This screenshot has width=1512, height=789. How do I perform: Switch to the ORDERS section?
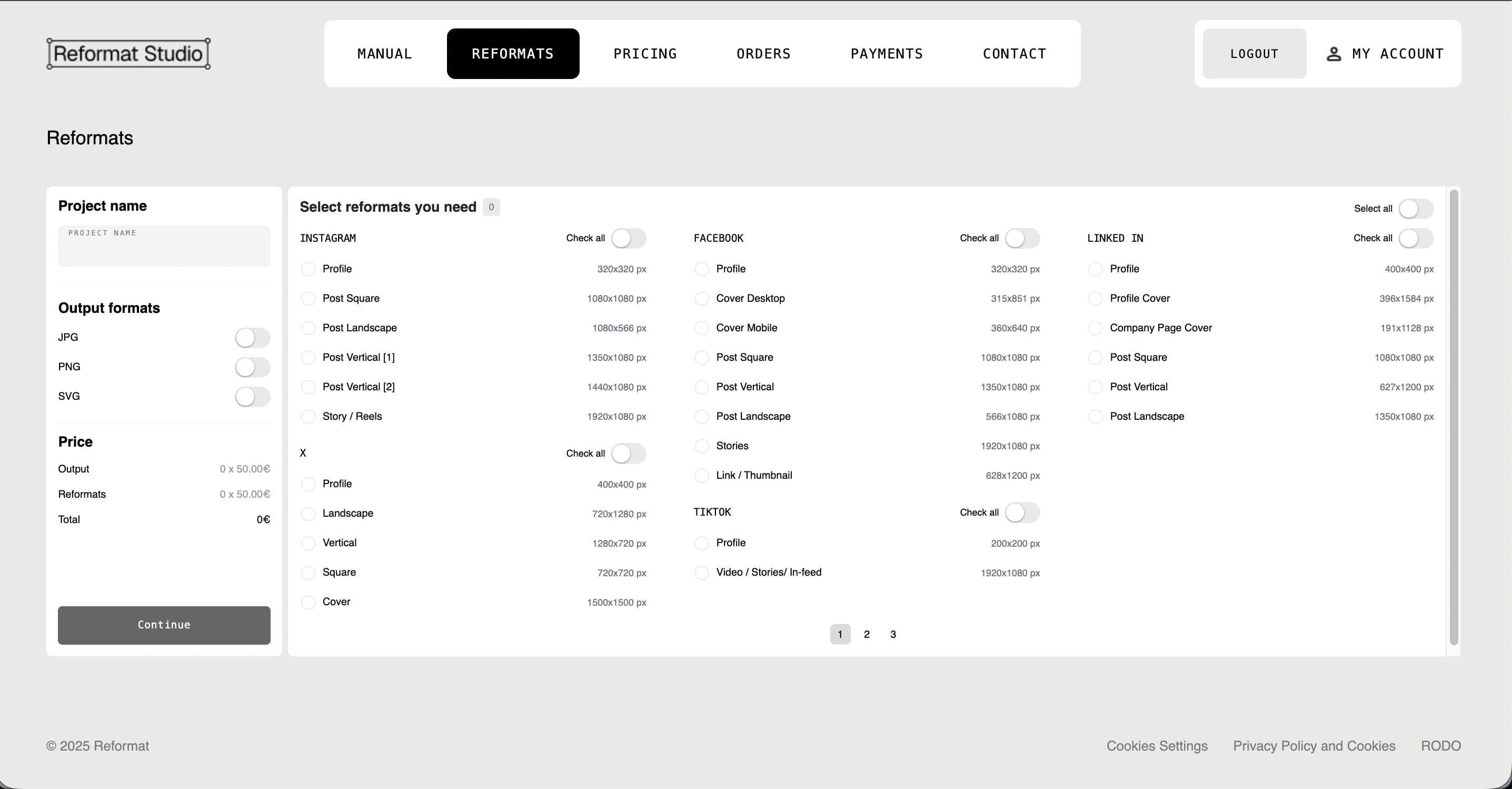coord(763,53)
